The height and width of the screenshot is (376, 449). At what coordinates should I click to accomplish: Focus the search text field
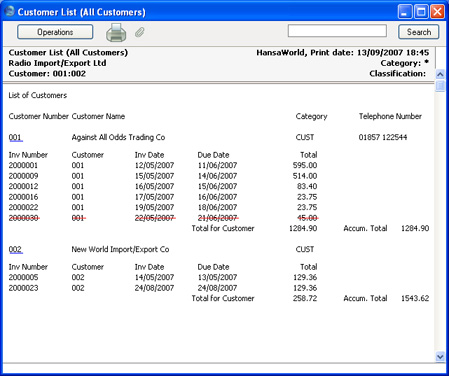[x=337, y=31]
